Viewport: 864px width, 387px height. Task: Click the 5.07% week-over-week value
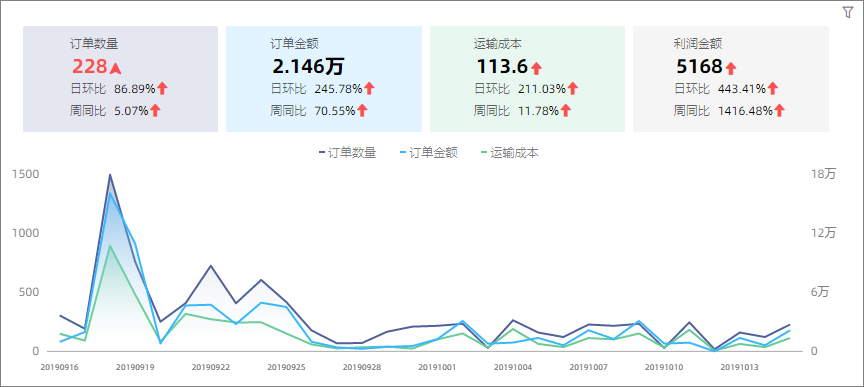[x=131, y=111]
